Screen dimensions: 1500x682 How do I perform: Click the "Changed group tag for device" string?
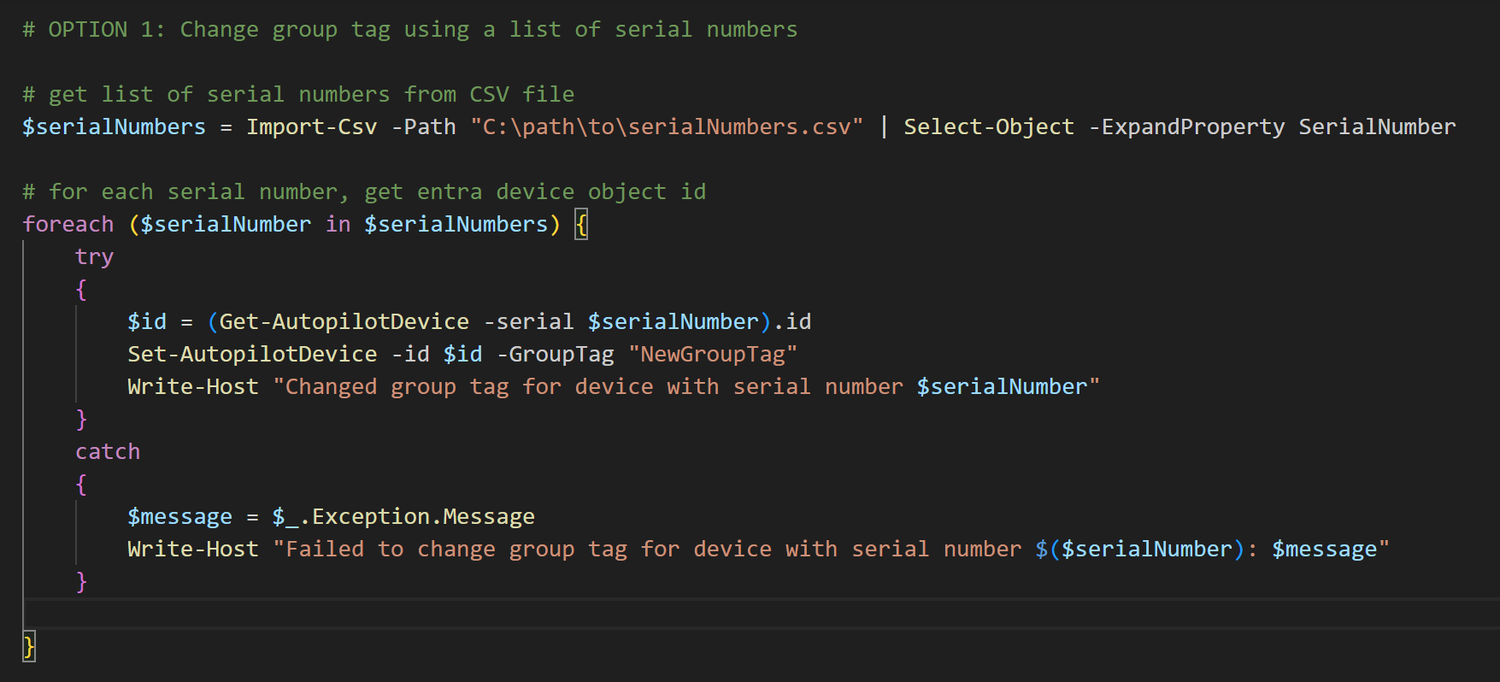tap(686, 386)
